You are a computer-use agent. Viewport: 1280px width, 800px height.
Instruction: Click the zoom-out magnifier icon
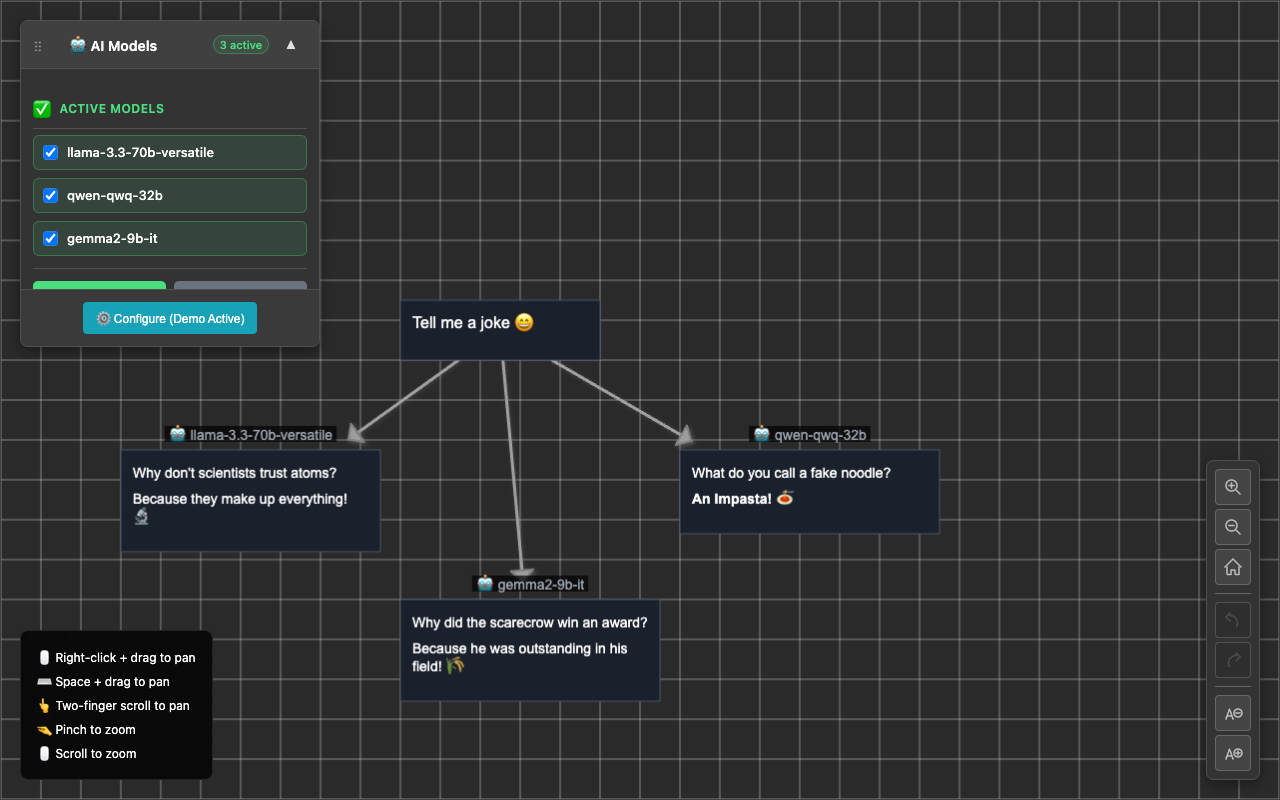(1232, 527)
